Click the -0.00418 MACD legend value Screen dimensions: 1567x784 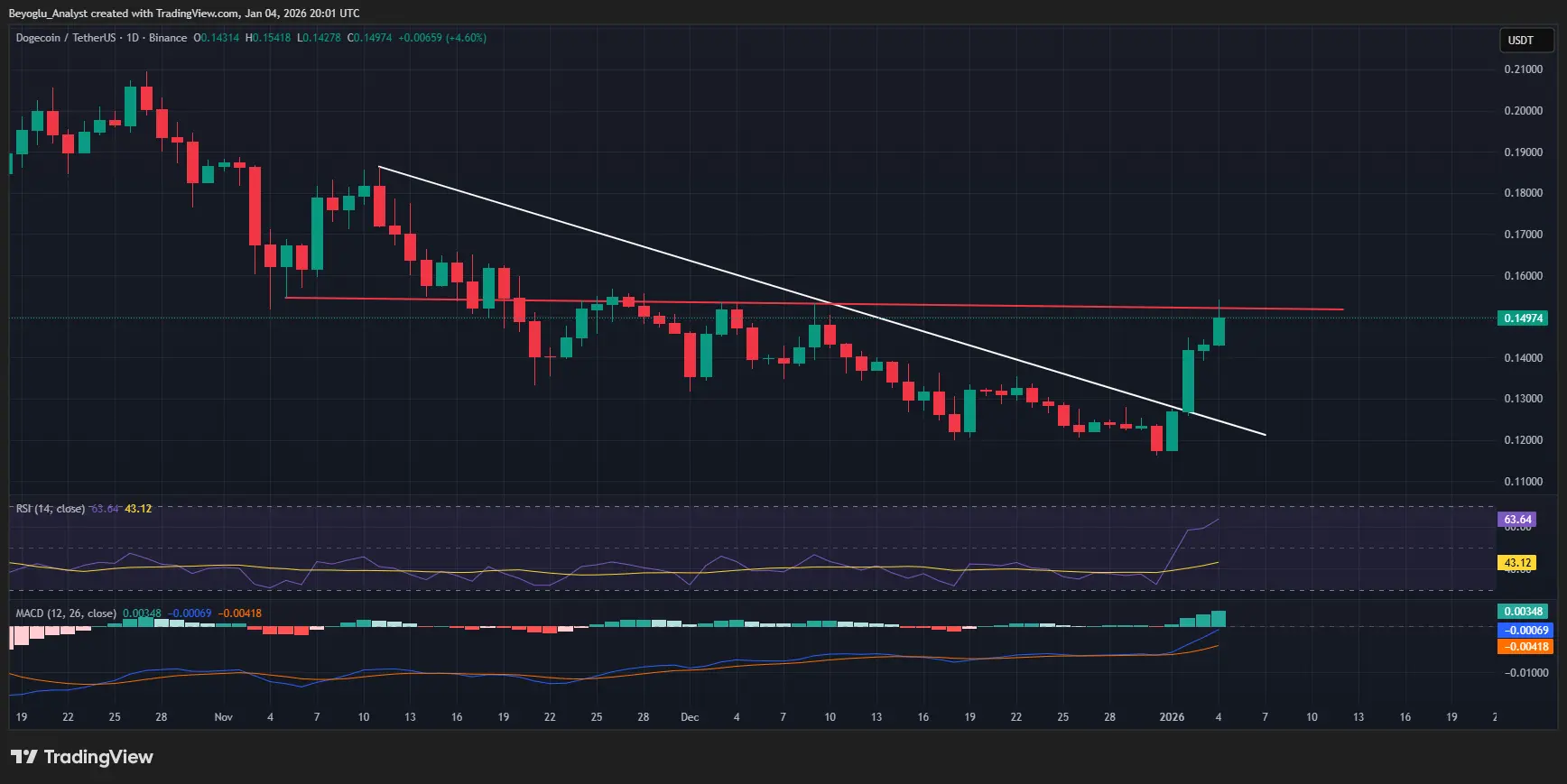[x=240, y=613]
